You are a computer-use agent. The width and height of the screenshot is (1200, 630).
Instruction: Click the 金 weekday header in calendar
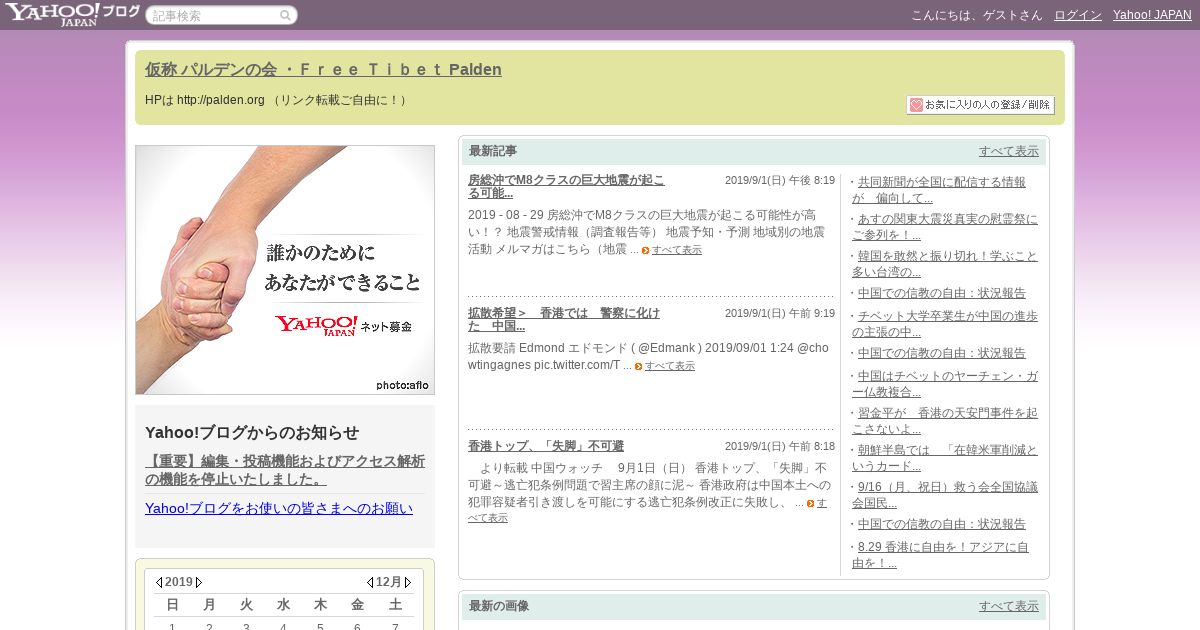(x=357, y=605)
